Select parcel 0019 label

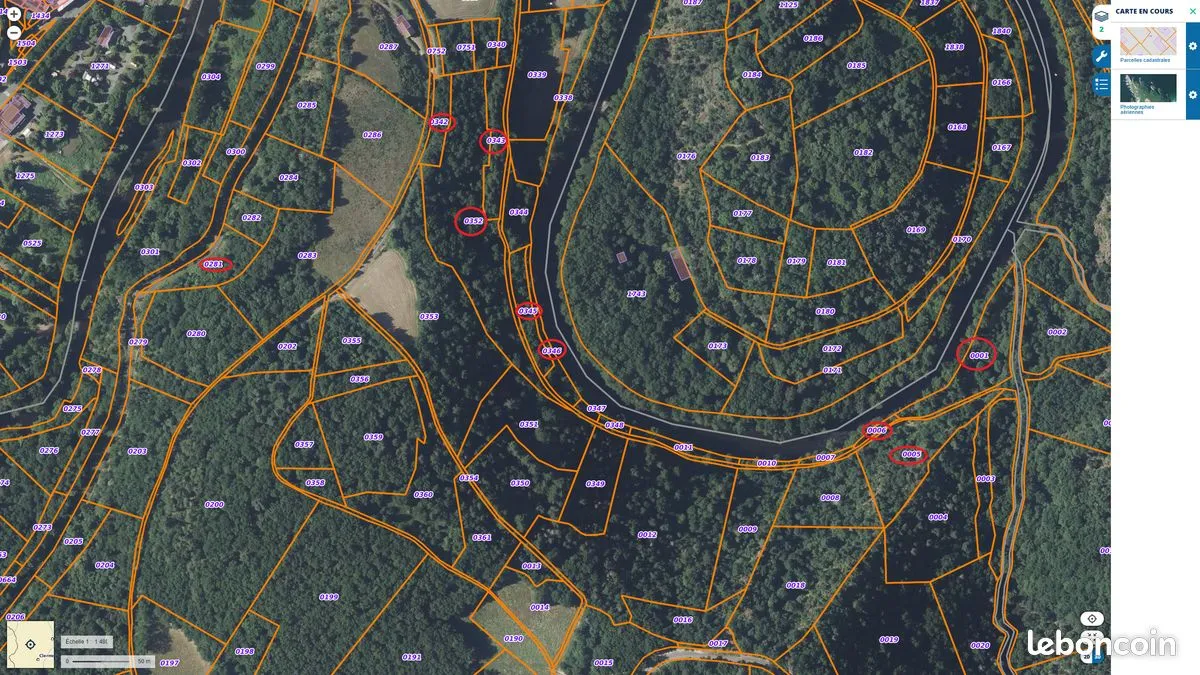[x=889, y=639]
